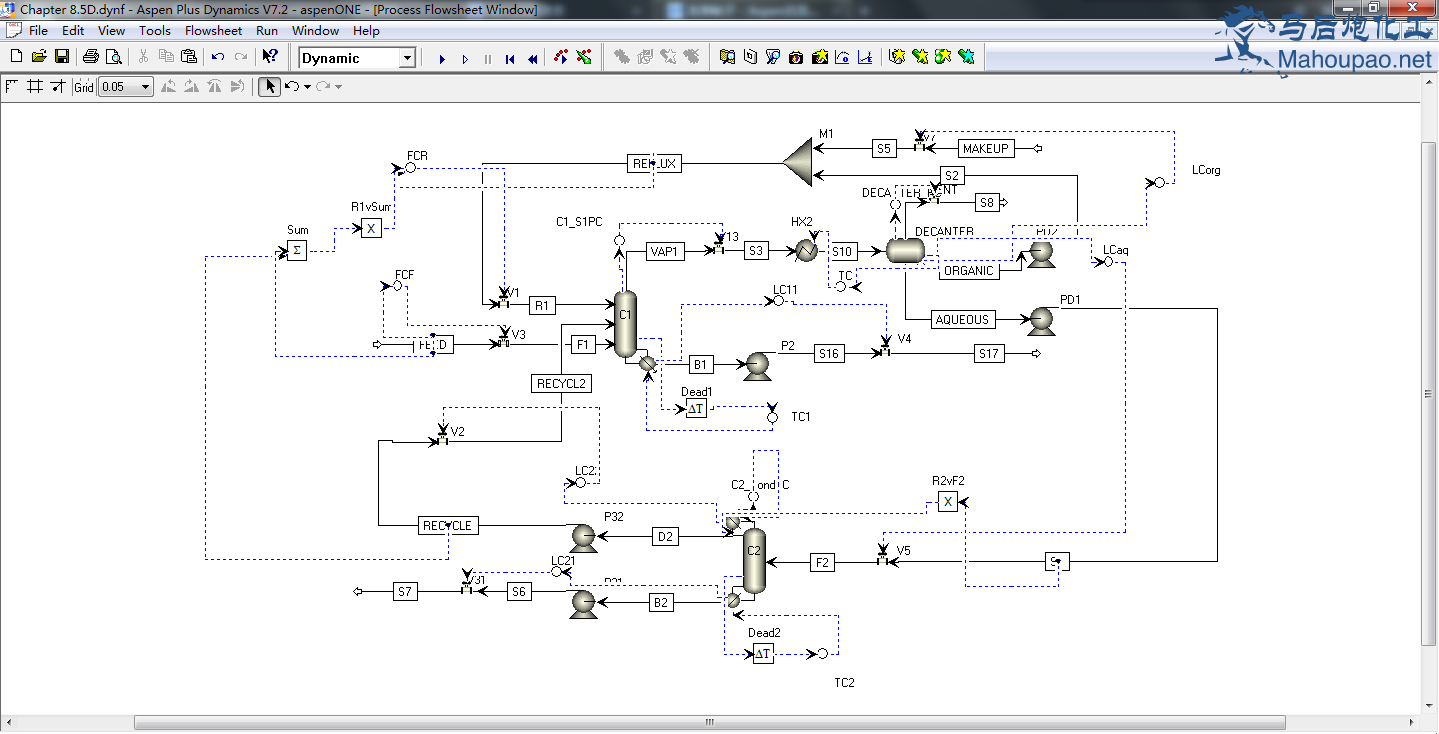Image resolution: width=1439 pixels, height=734 pixels.
Task: Open the Simulation Explorer icon
Action: [728, 57]
